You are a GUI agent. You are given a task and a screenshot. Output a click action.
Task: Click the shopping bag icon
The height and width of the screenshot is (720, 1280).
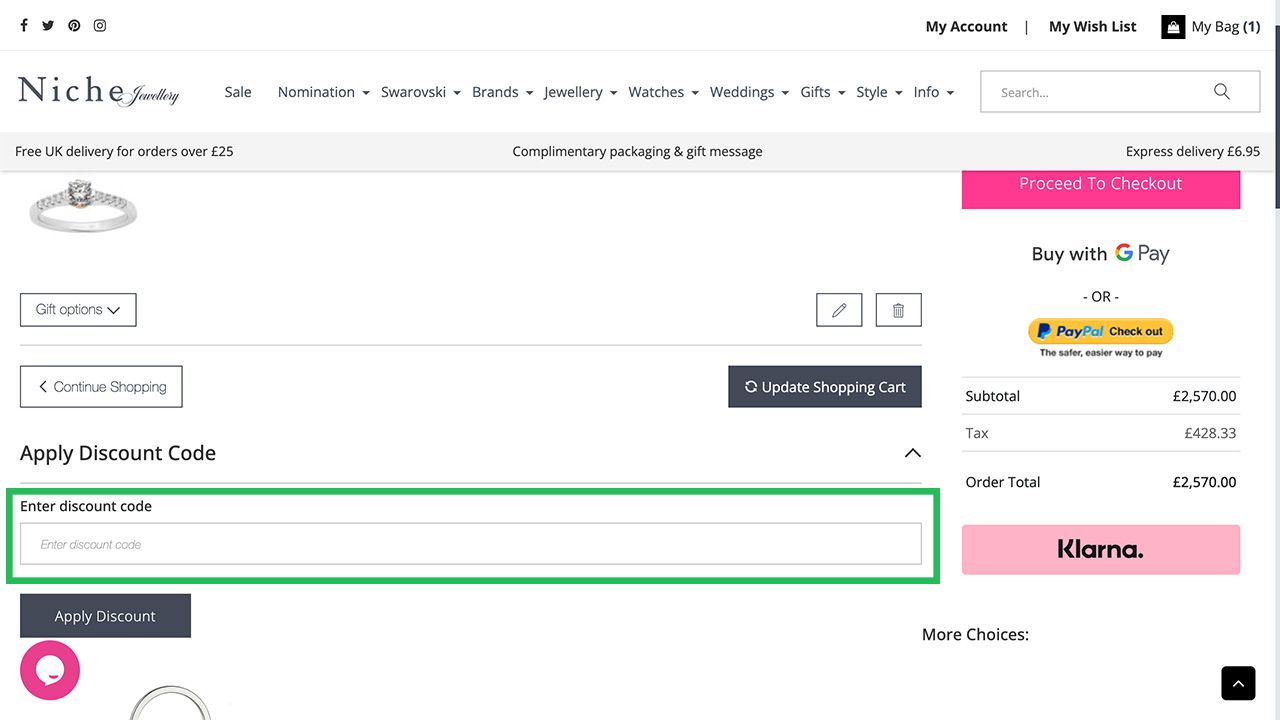pos(1173,27)
